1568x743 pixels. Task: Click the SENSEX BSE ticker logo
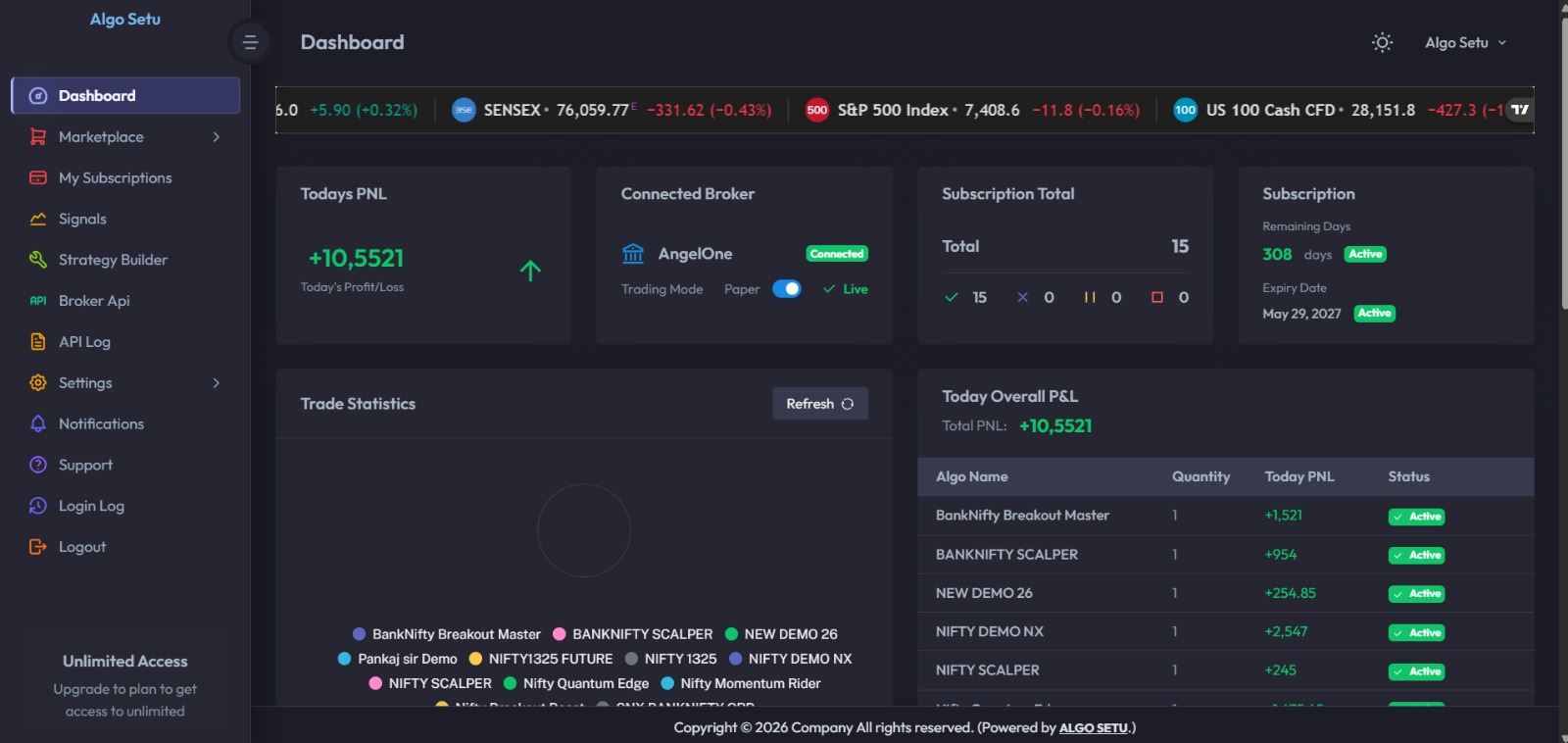coord(464,110)
